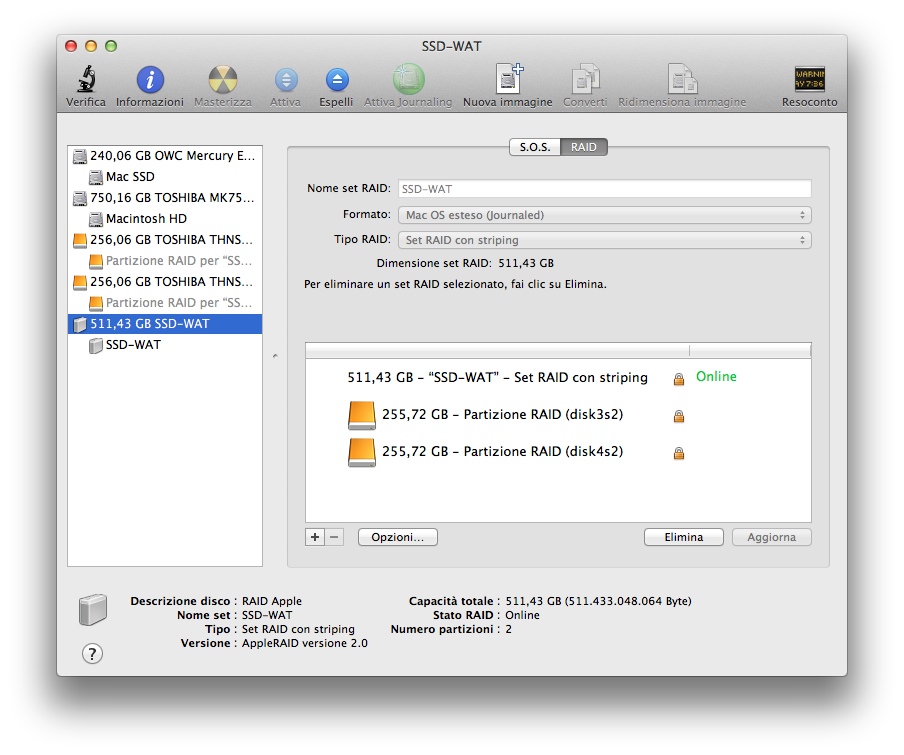Click the Aggiorna button

coord(770,537)
